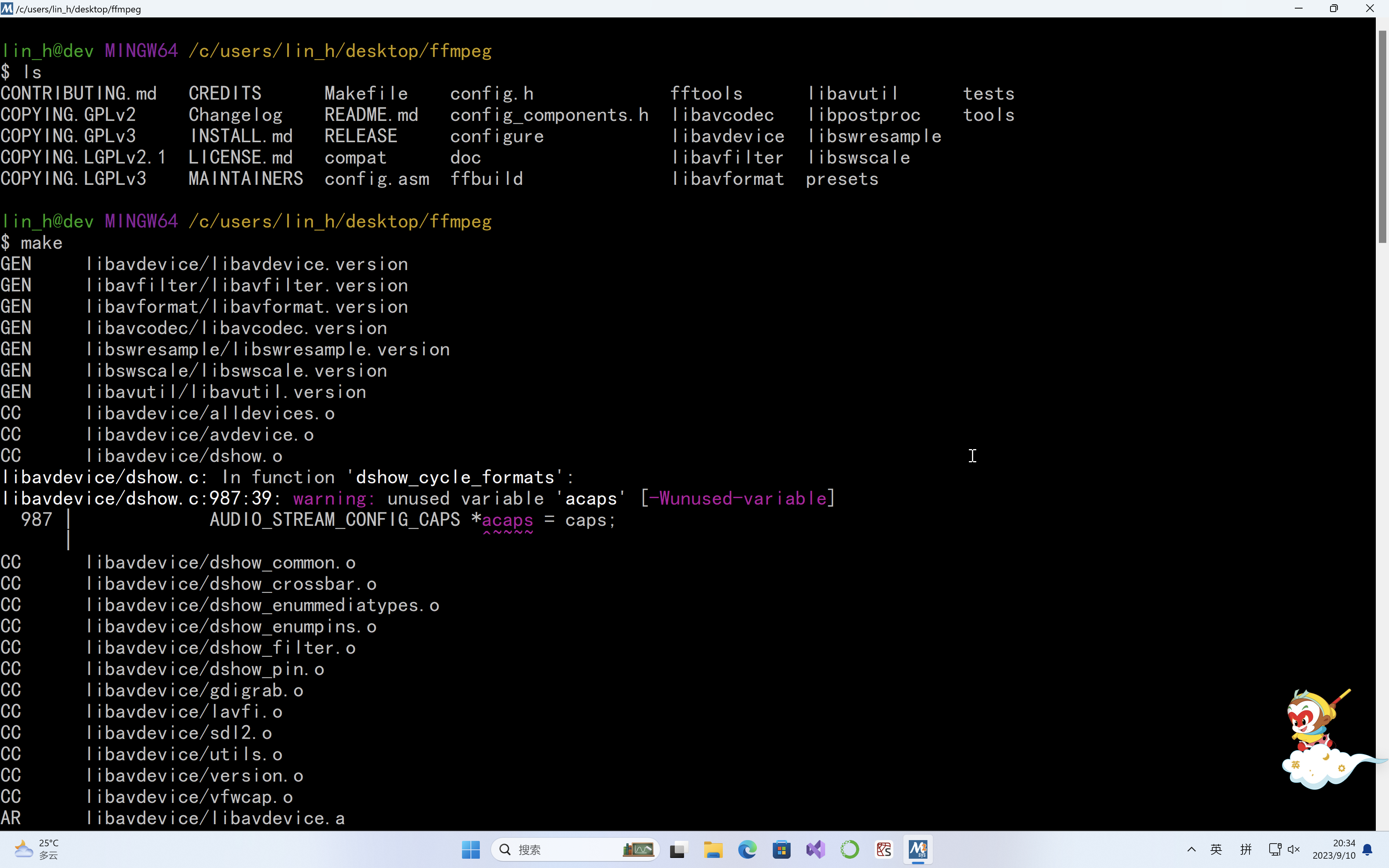Open the Windows Start menu

pos(470,849)
